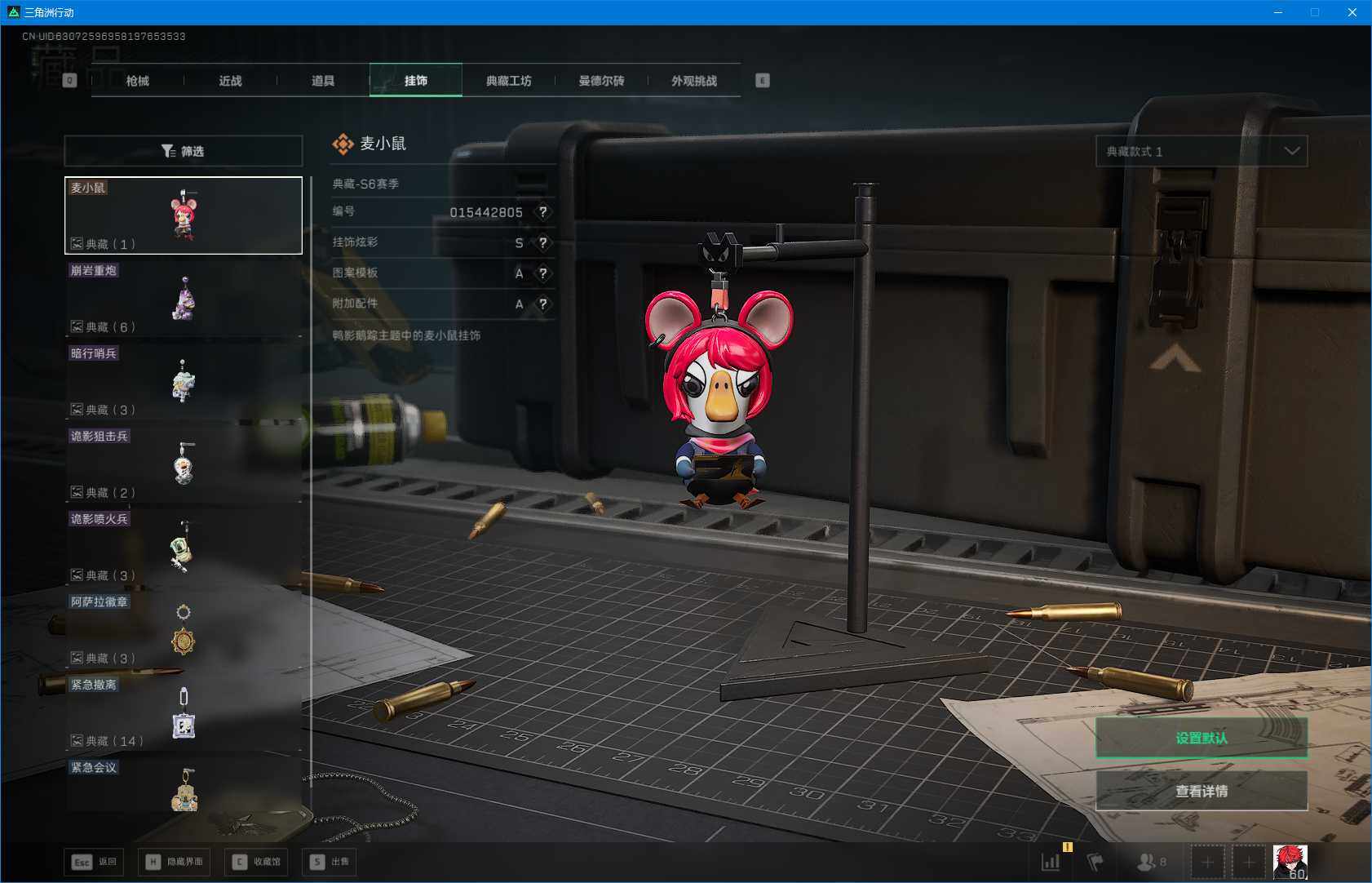
Task: Click the 查看详情 button
Action: click(1201, 791)
